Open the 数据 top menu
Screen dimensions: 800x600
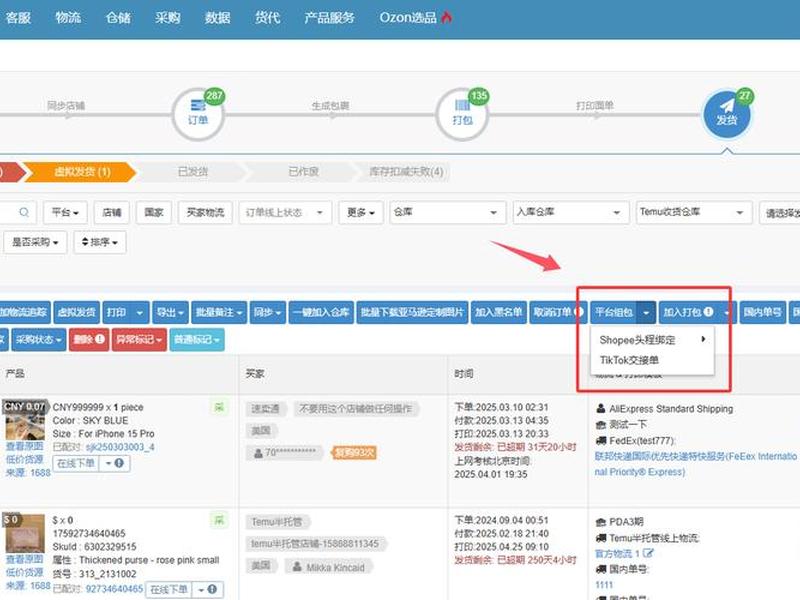click(217, 18)
